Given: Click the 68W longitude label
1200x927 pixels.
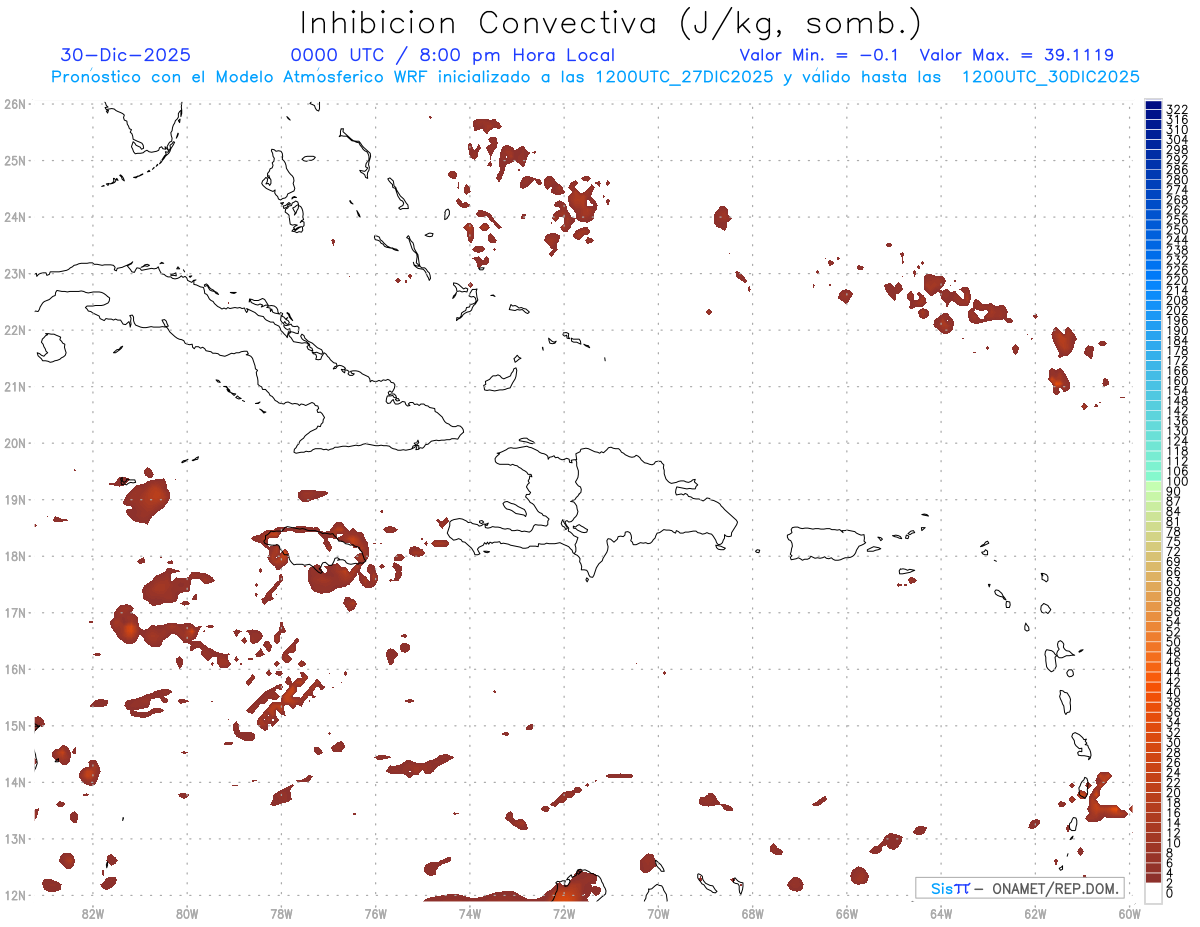Looking at the screenshot, I should click(x=753, y=913).
